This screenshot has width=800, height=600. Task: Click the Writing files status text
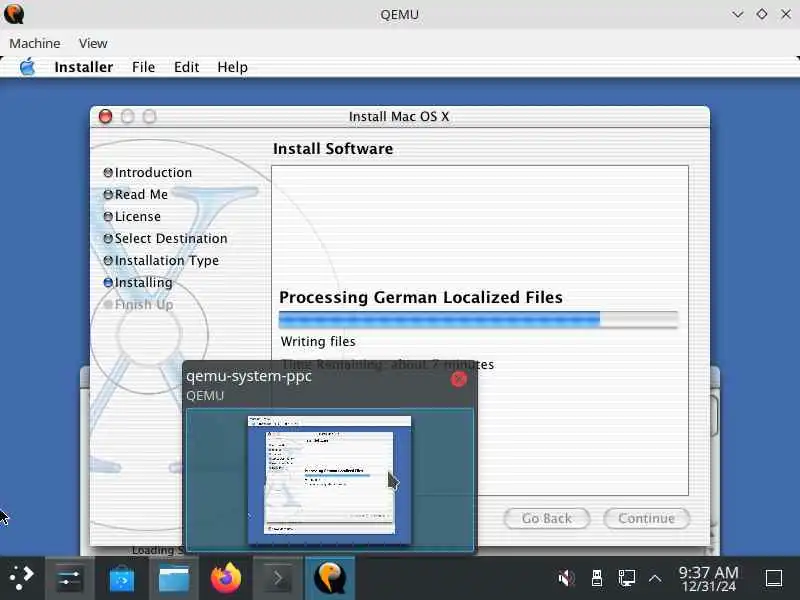318,341
